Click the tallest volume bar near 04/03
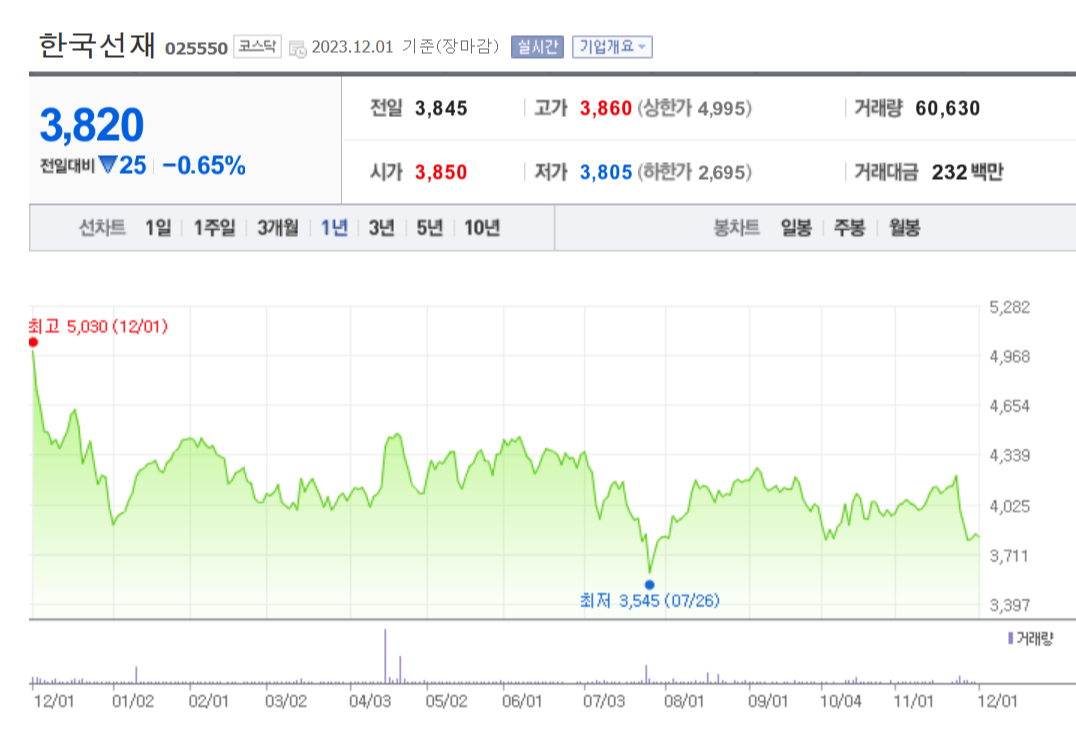Image resolution: width=1076 pixels, height=739 pixels. (385, 655)
